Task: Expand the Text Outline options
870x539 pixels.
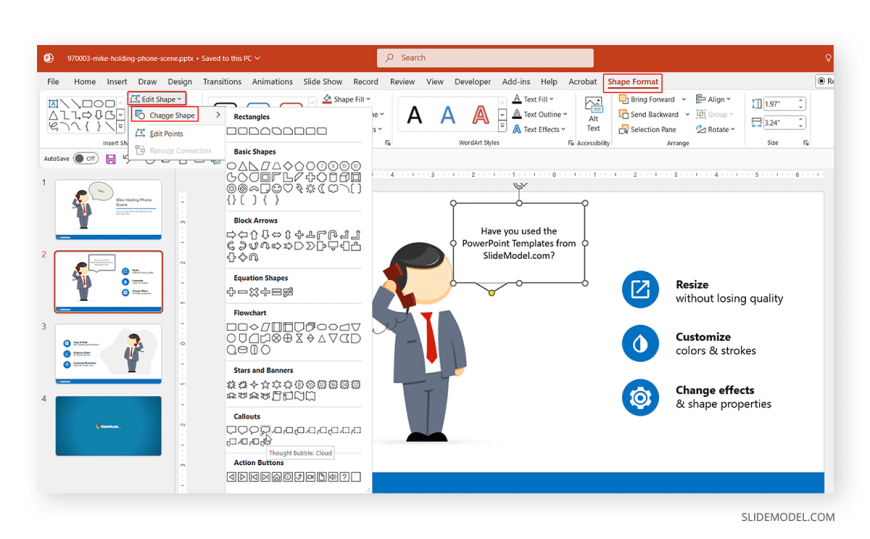Action: pyautogui.click(x=565, y=114)
